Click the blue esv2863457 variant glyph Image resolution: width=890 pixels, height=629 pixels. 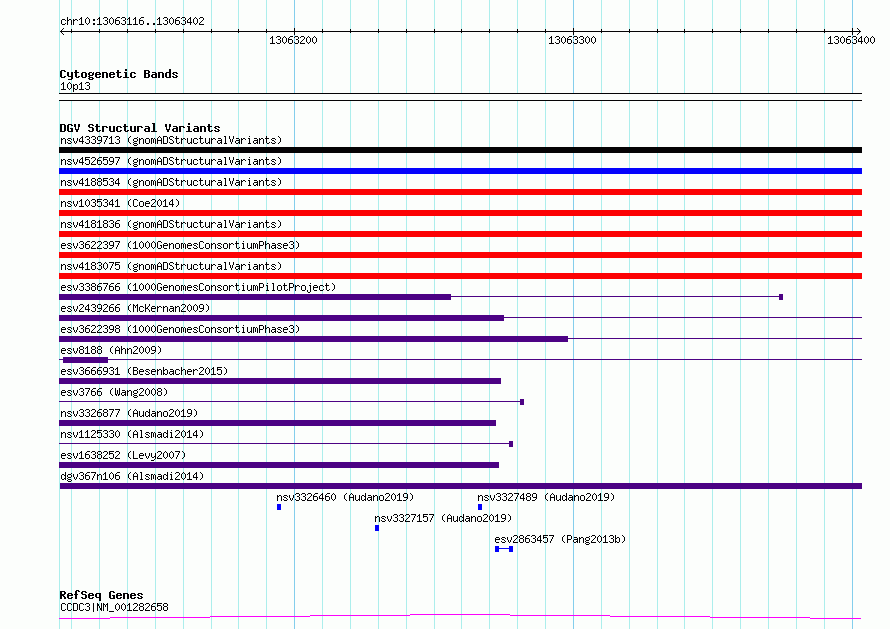[x=504, y=549]
